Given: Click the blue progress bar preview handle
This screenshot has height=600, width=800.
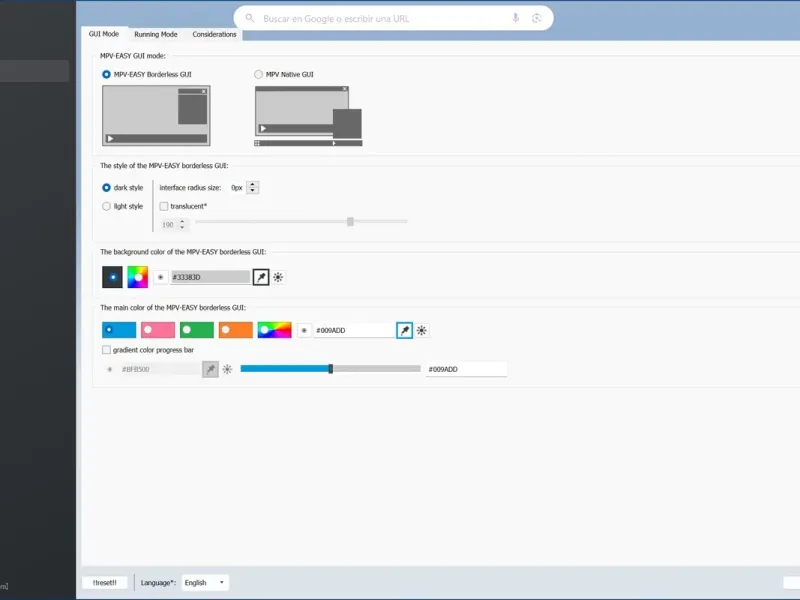Looking at the screenshot, I should click(331, 369).
